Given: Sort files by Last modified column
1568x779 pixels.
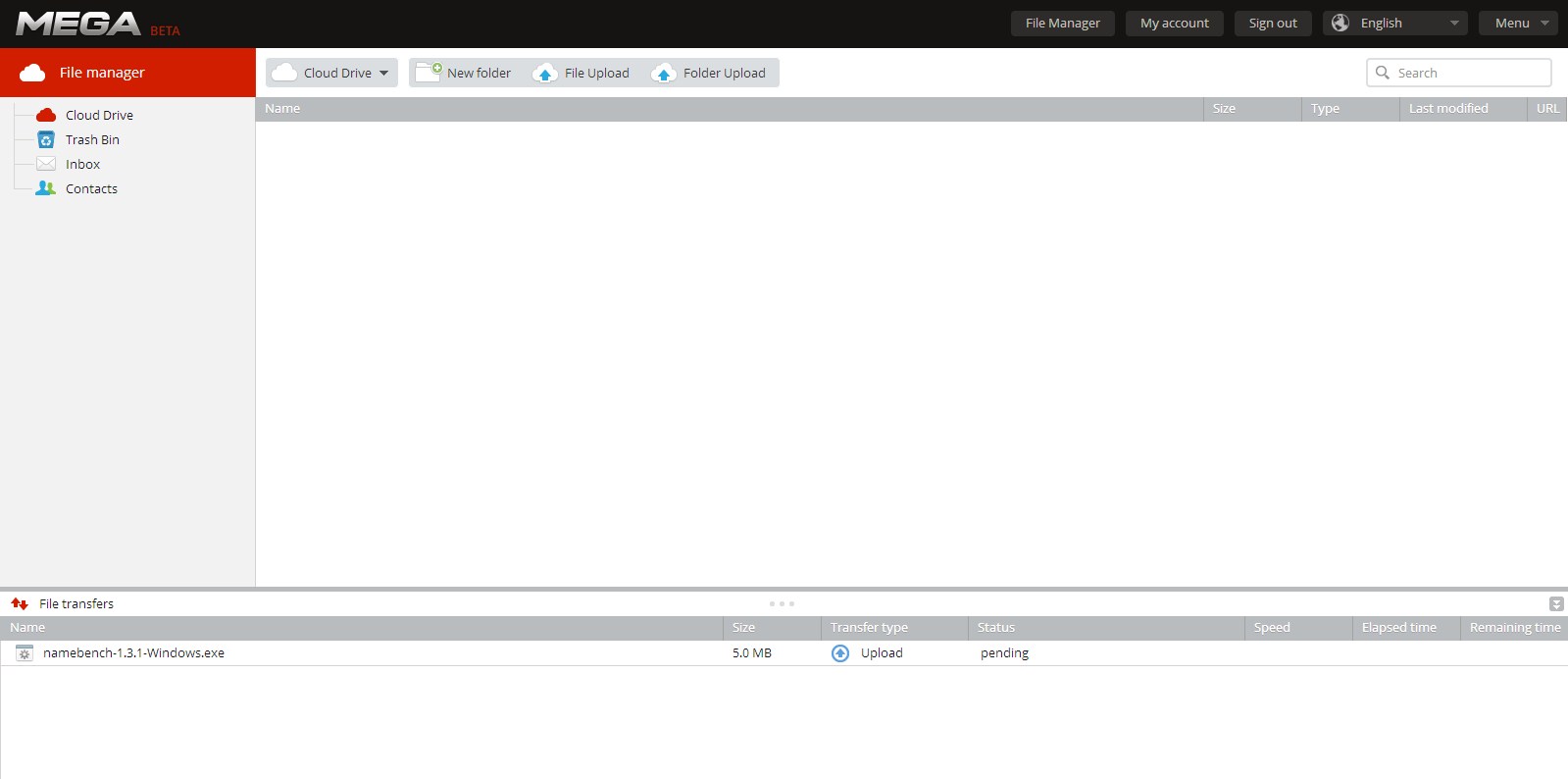Looking at the screenshot, I should [1448, 109].
